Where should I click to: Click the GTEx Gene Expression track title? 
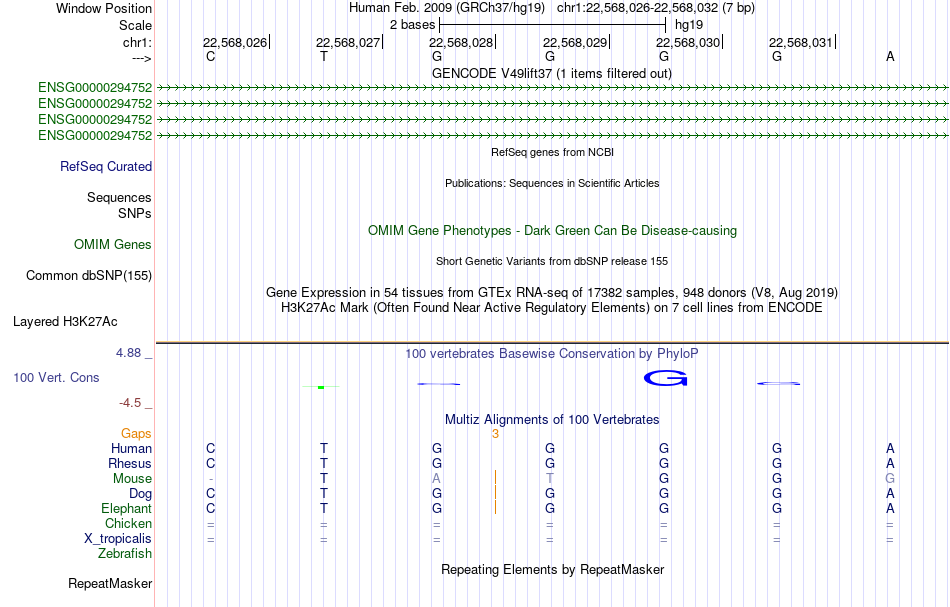point(552,293)
